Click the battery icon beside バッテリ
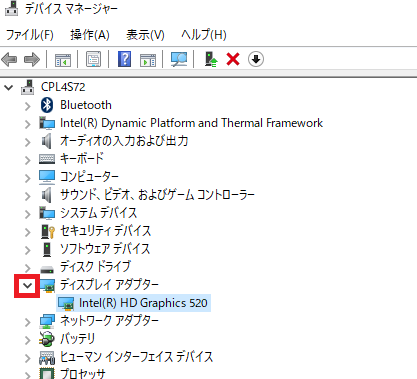417x379 pixels. tap(47, 339)
